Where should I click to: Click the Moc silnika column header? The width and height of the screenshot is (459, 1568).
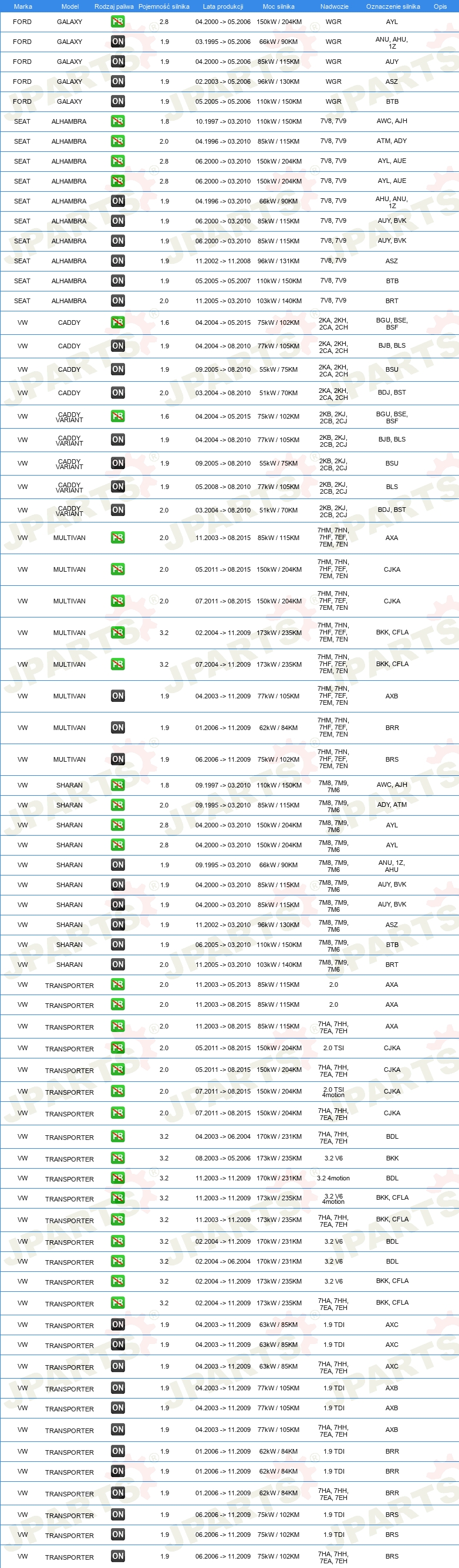(279, 6)
